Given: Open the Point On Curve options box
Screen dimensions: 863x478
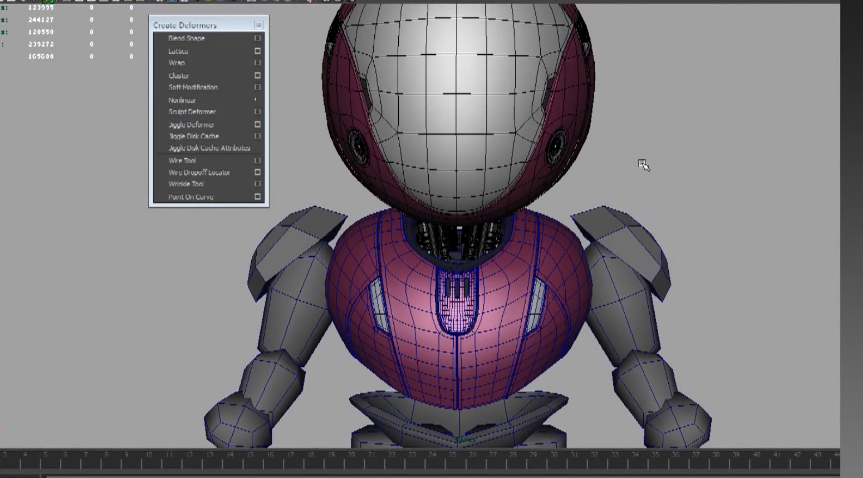Looking at the screenshot, I should tap(258, 197).
